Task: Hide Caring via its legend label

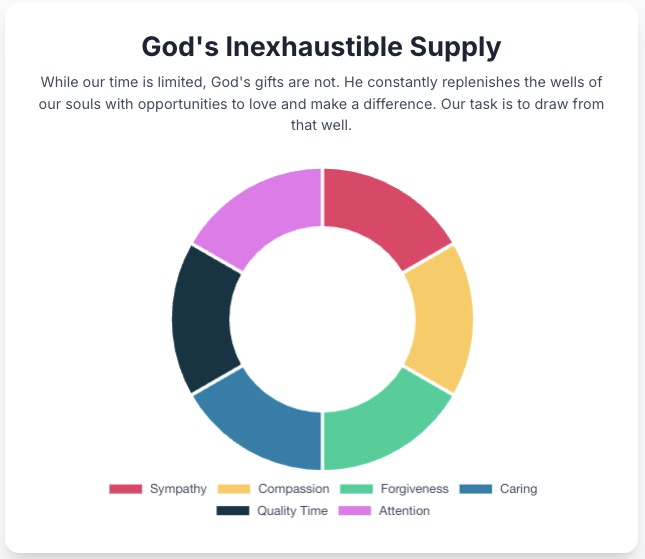Action: pyautogui.click(x=518, y=489)
